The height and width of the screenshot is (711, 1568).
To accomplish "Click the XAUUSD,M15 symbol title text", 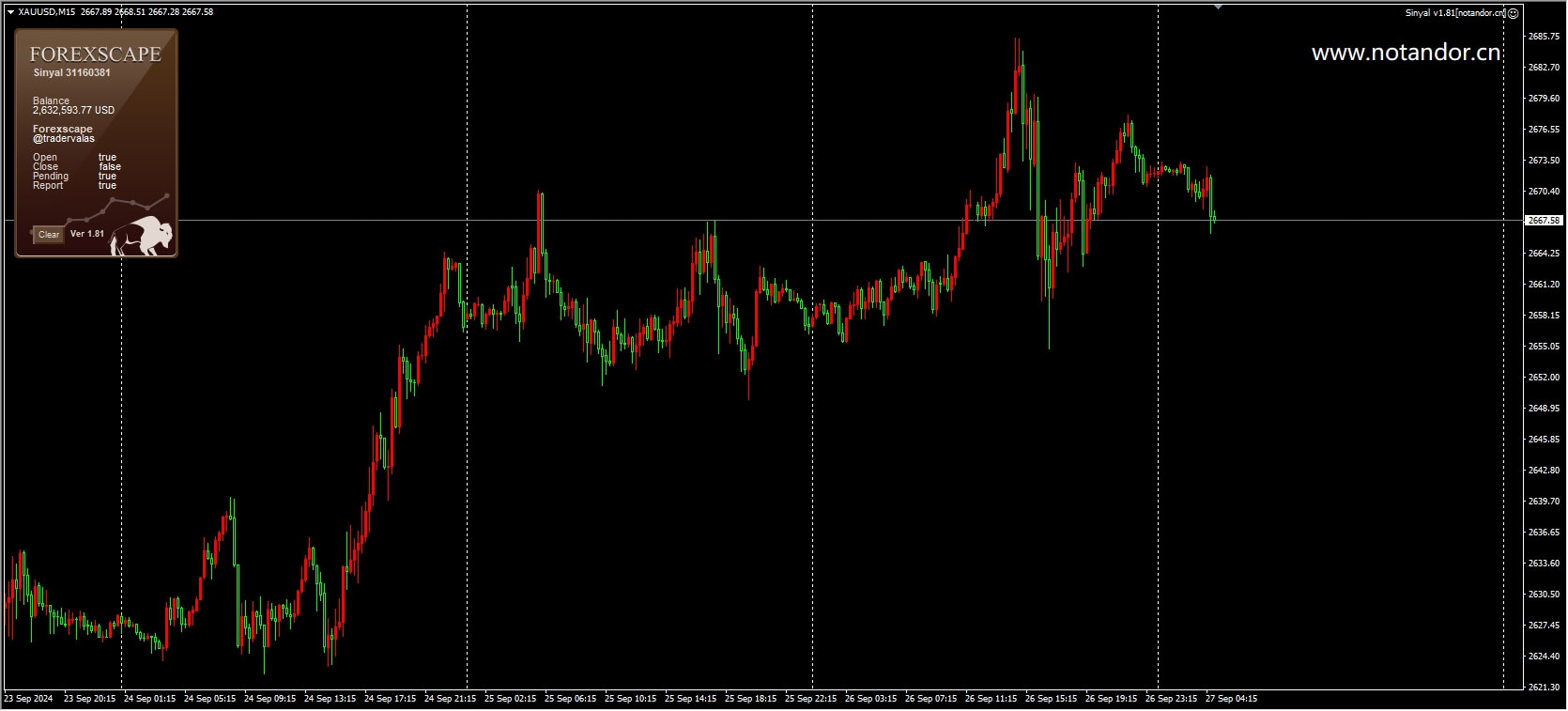I will pyautogui.click(x=49, y=12).
